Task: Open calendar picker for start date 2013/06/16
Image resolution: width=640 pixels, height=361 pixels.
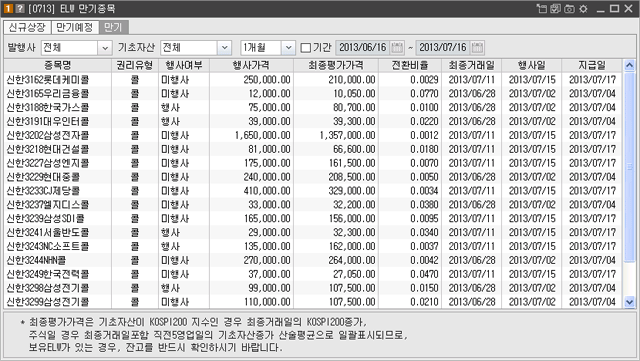Action: point(397,48)
